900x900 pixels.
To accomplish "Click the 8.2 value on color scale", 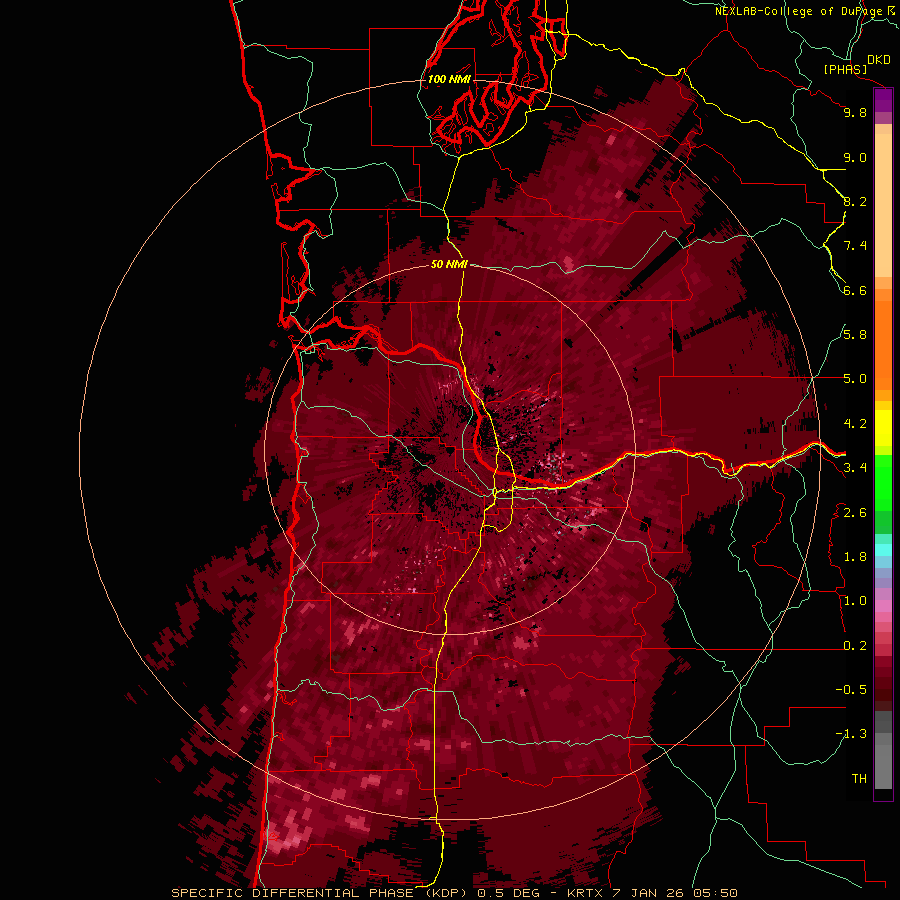I will [x=855, y=201].
